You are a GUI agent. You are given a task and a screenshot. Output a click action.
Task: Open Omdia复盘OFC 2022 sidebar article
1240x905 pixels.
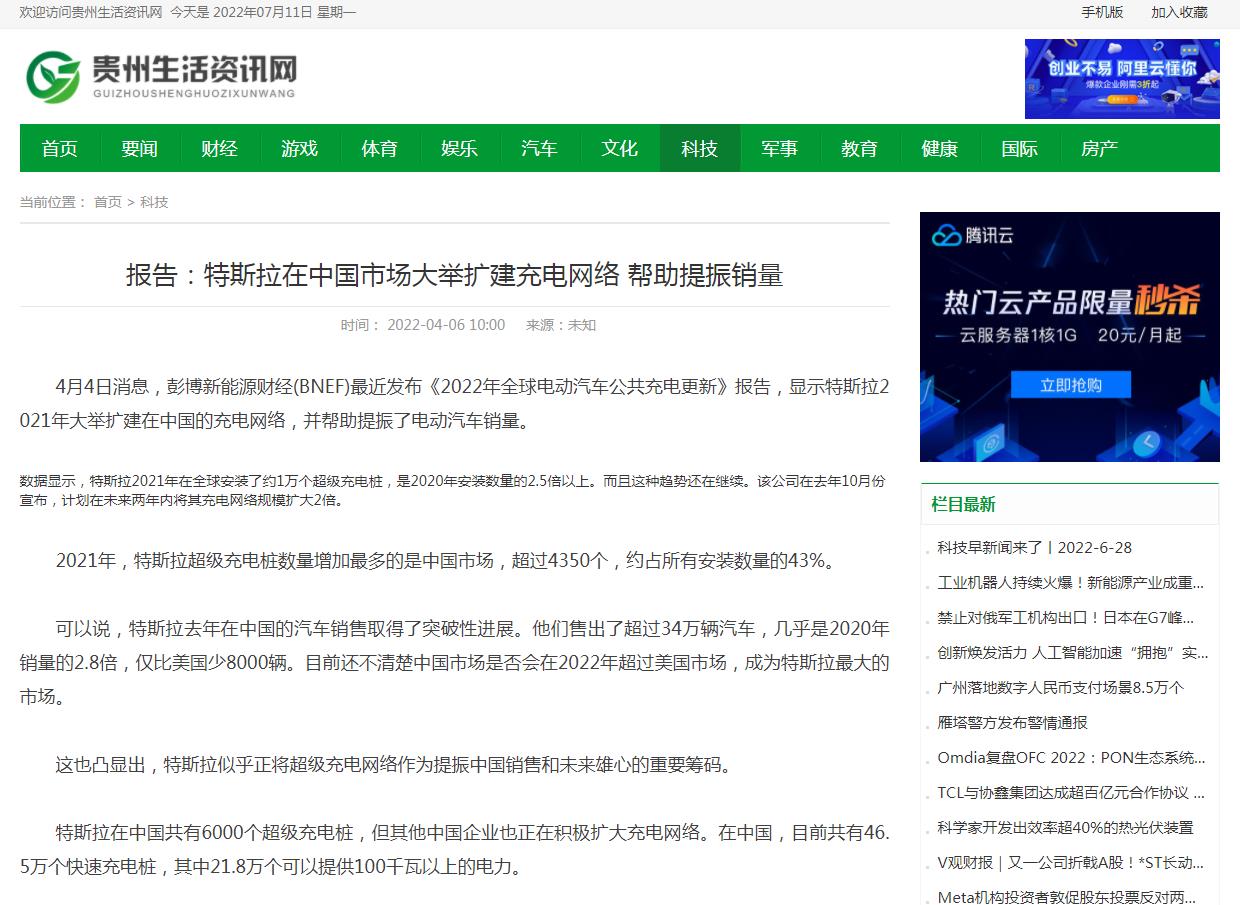tap(1072, 758)
